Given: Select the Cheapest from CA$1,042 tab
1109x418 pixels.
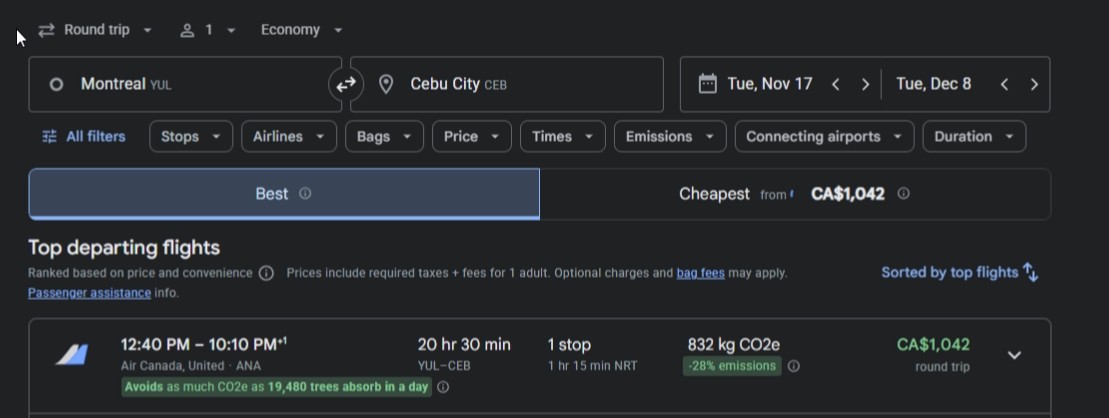Looking at the screenshot, I should (x=795, y=194).
